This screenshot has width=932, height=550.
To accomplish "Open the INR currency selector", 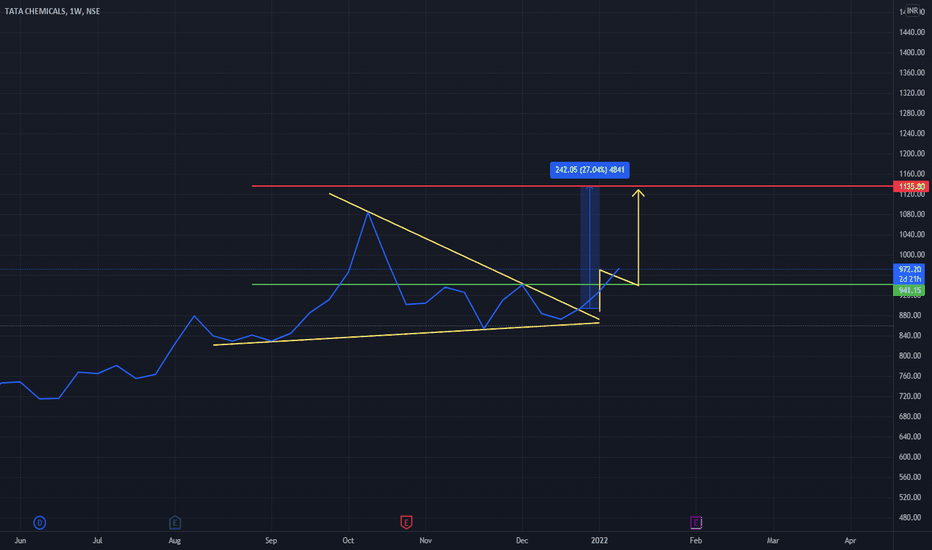I will (912, 11).
